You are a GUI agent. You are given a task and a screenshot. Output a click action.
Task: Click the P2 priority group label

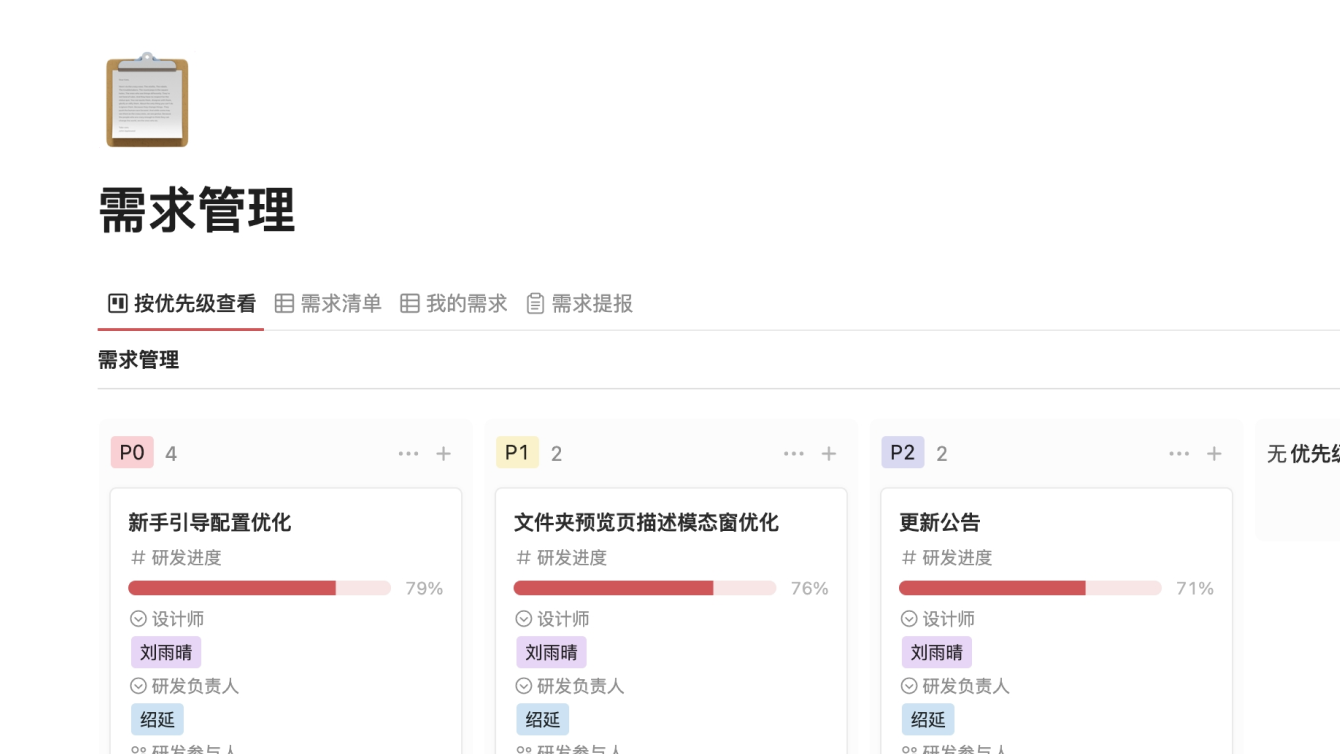pos(902,453)
